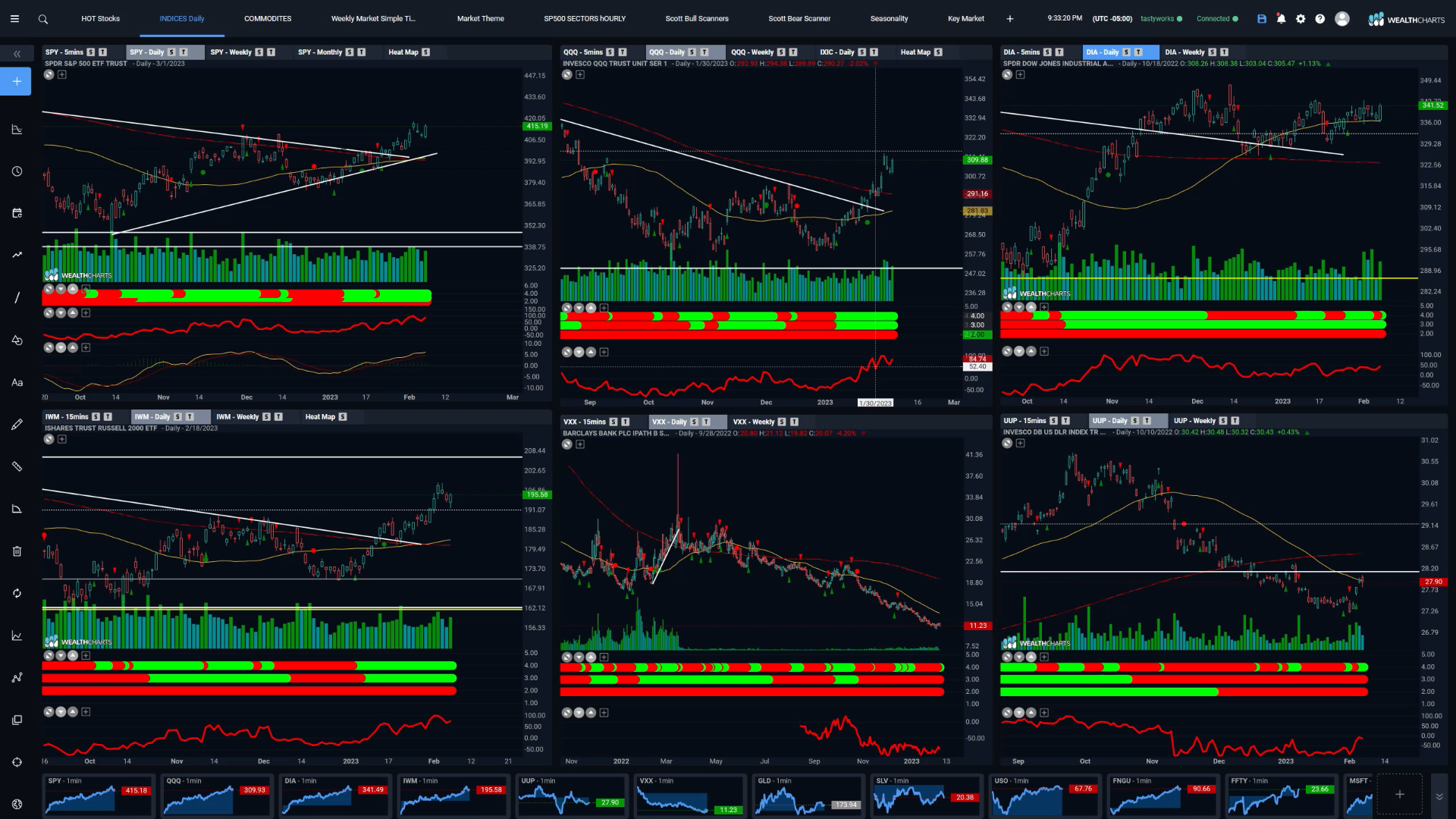The image size is (1456, 819).
Task: Open Scott Bull Scanners tab
Action: coord(697,19)
